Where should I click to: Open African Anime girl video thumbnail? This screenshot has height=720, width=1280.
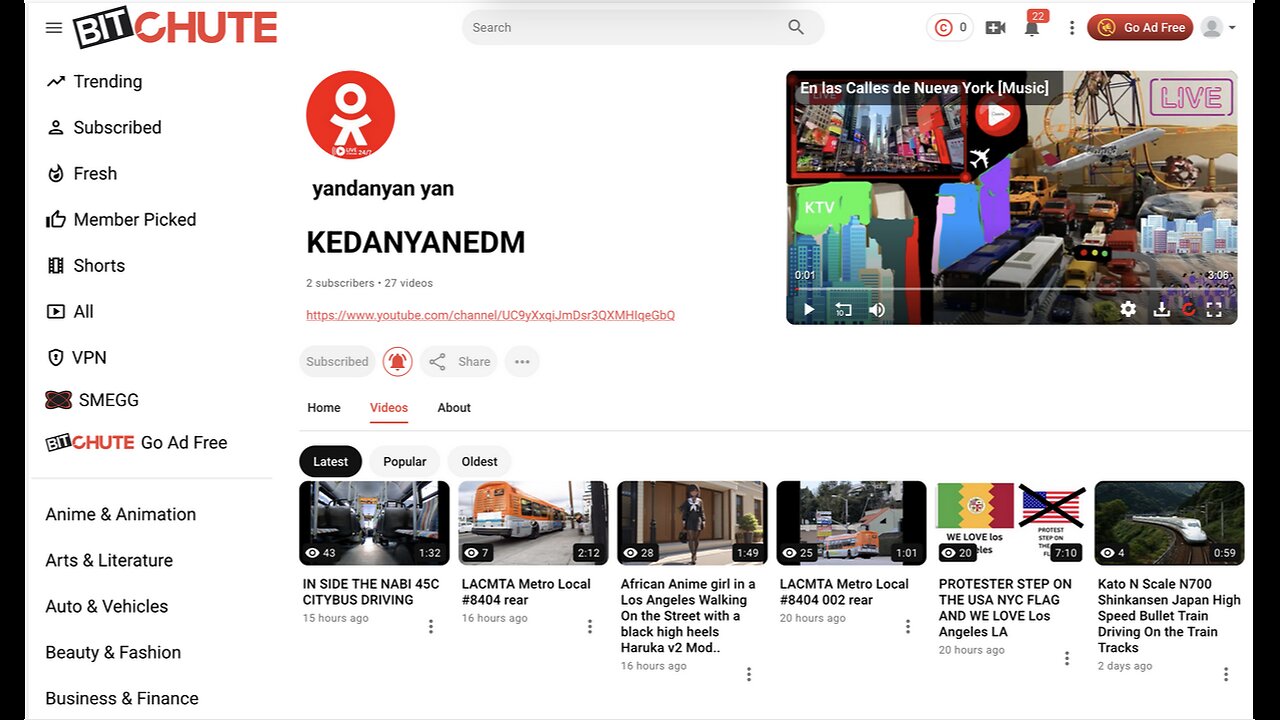click(692, 523)
